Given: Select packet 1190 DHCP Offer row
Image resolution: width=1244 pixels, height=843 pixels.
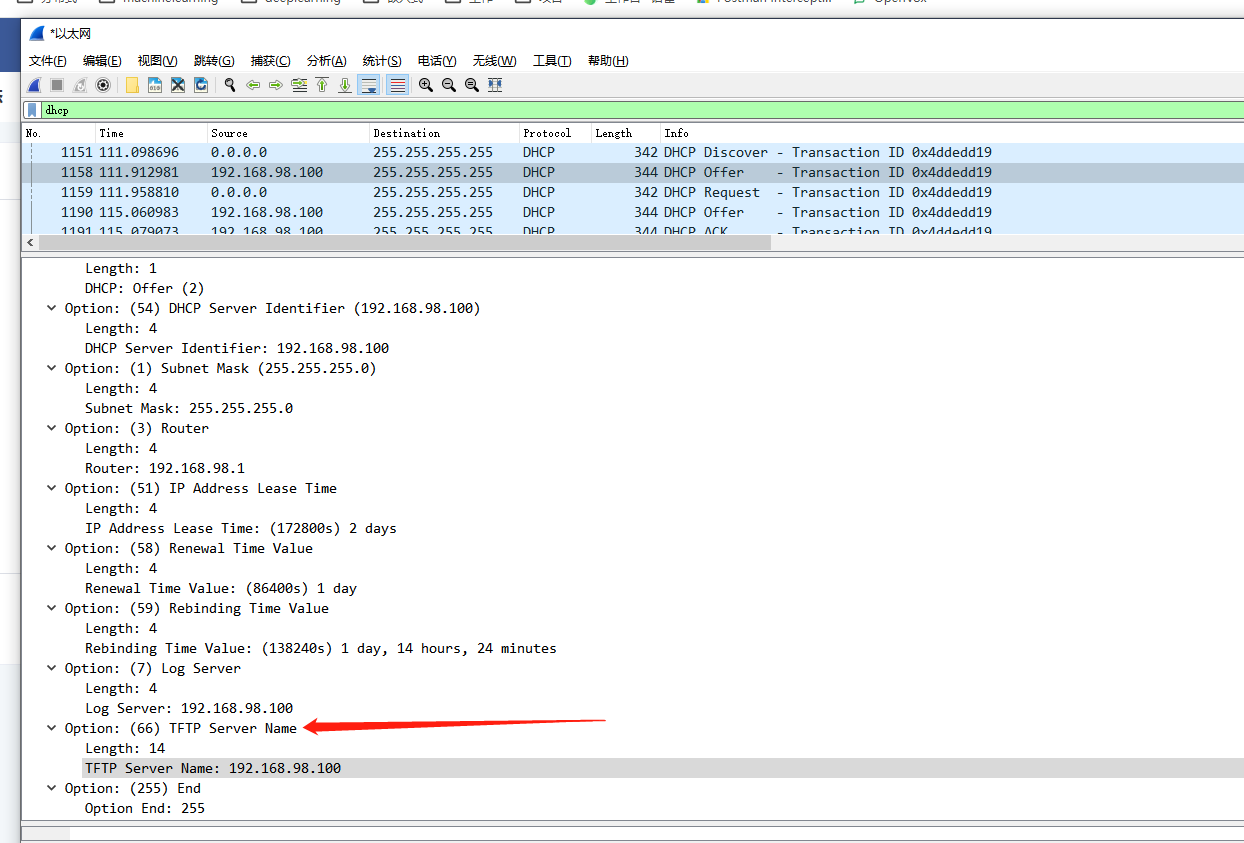Looking at the screenshot, I should tap(633, 212).
